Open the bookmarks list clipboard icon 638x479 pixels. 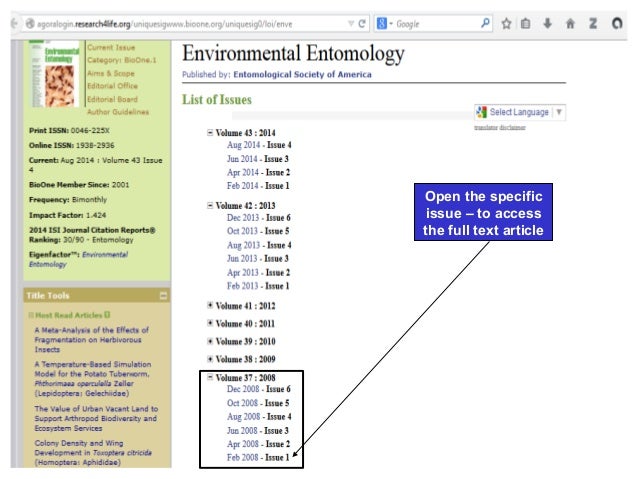(526, 24)
